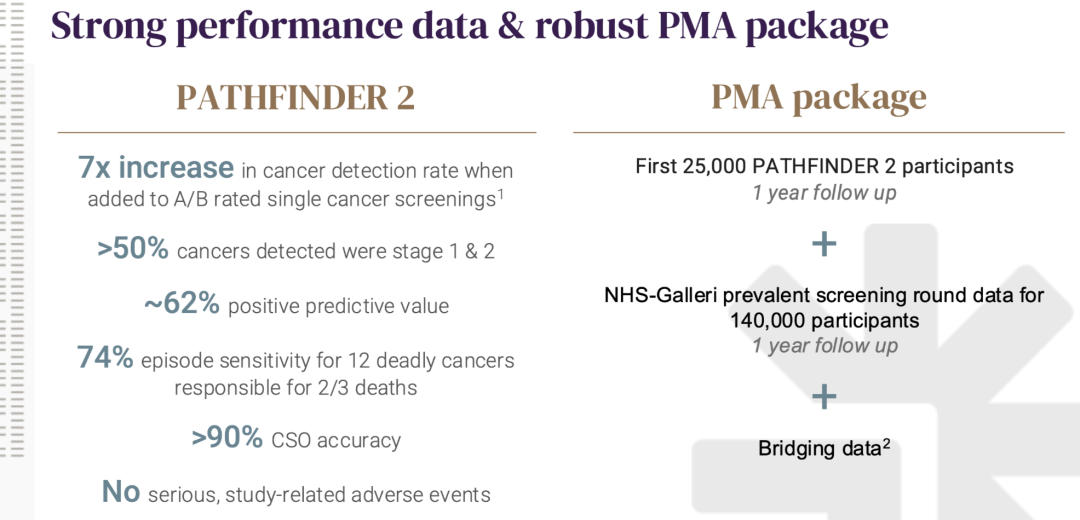
Task: Click footnote 1 superscript after 'screenings'
Action: click(x=500, y=194)
